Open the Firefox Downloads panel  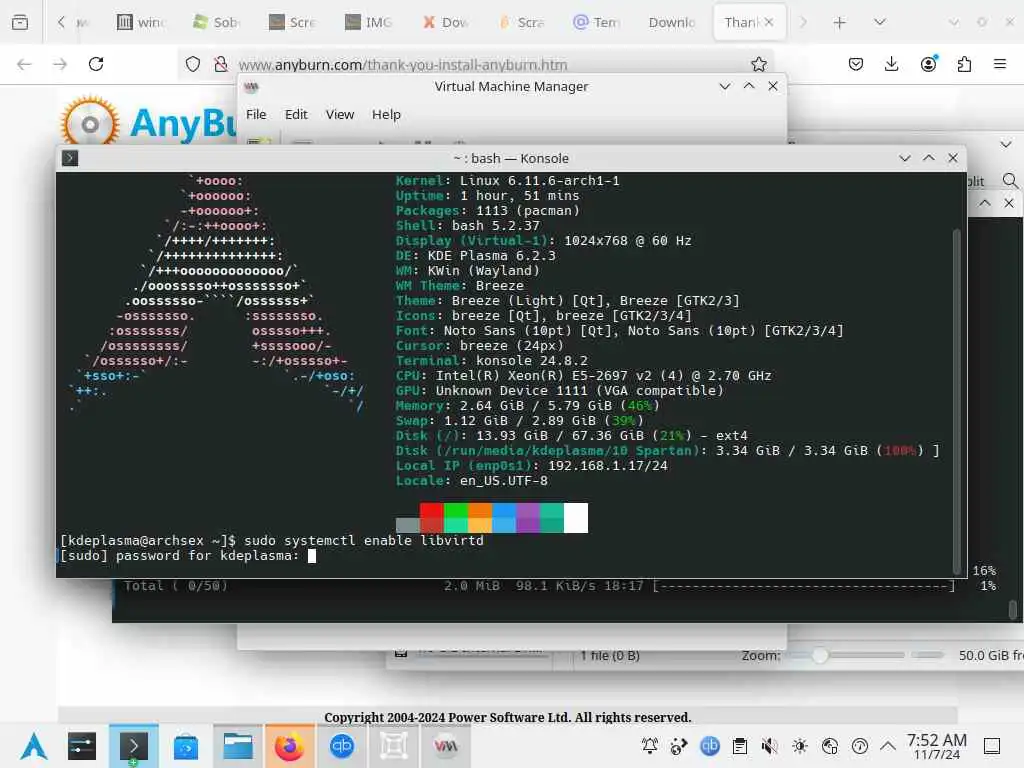coord(891,64)
